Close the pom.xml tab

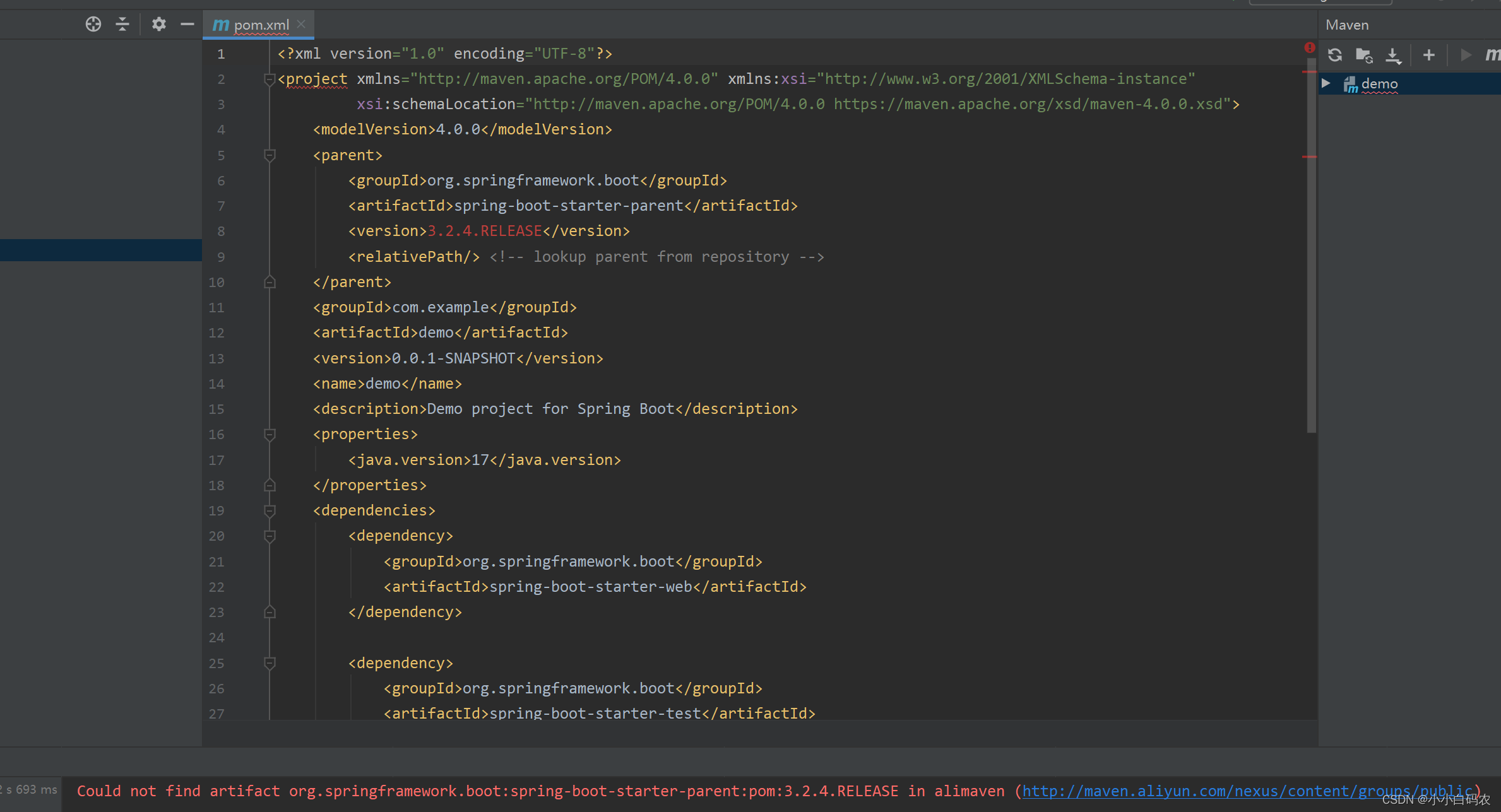301,24
